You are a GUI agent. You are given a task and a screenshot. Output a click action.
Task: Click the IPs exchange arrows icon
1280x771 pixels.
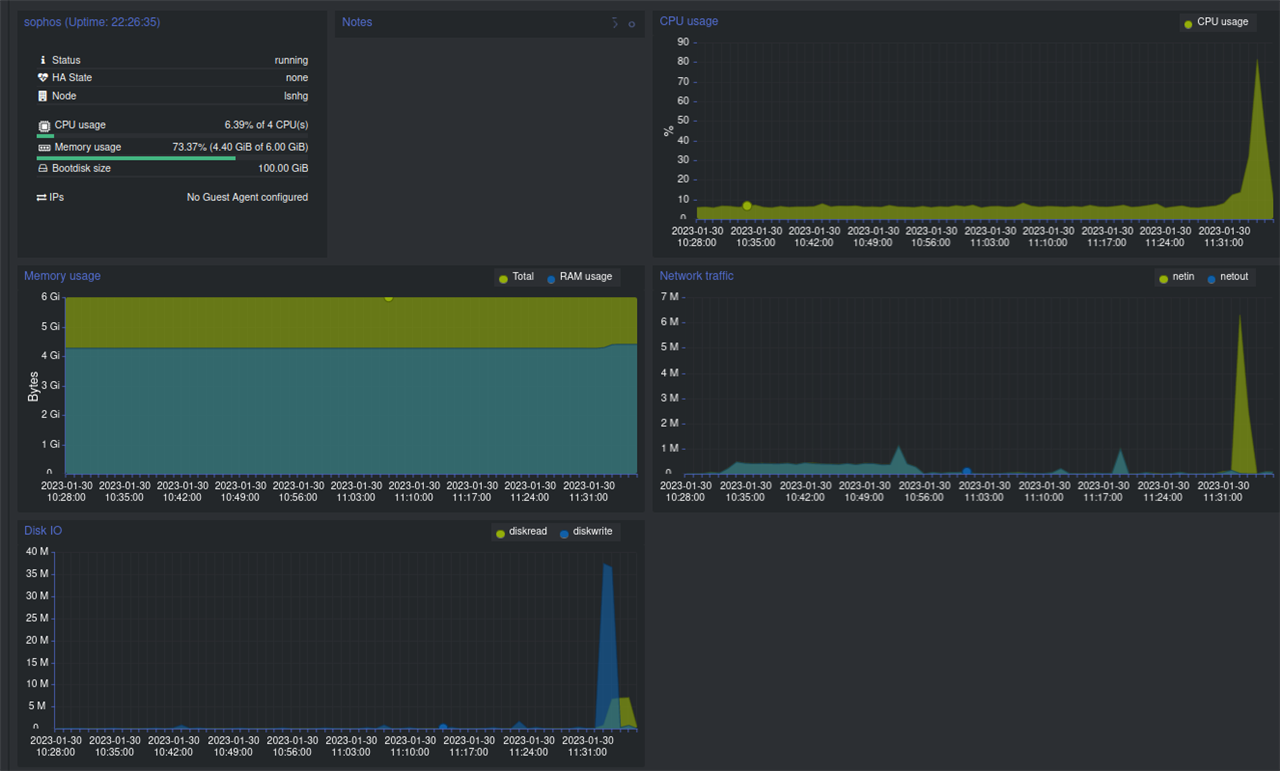[42, 197]
